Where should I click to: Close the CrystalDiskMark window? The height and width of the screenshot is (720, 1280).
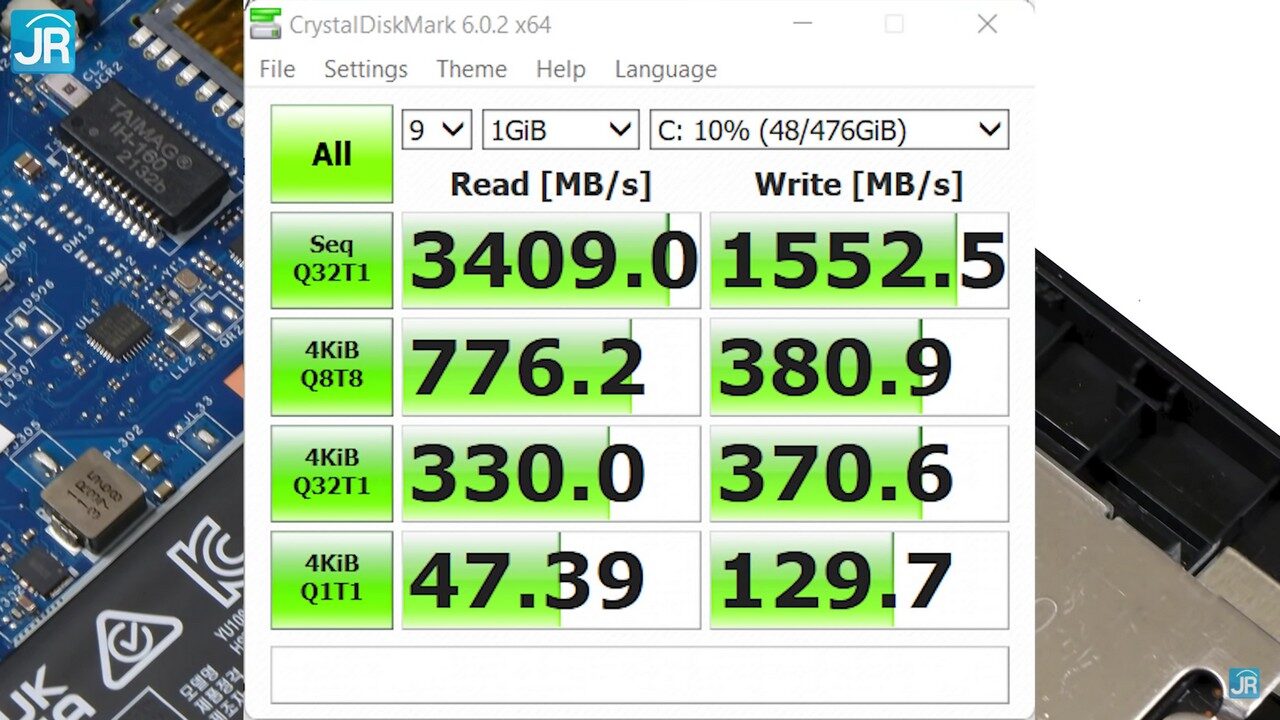(x=987, y=24)
